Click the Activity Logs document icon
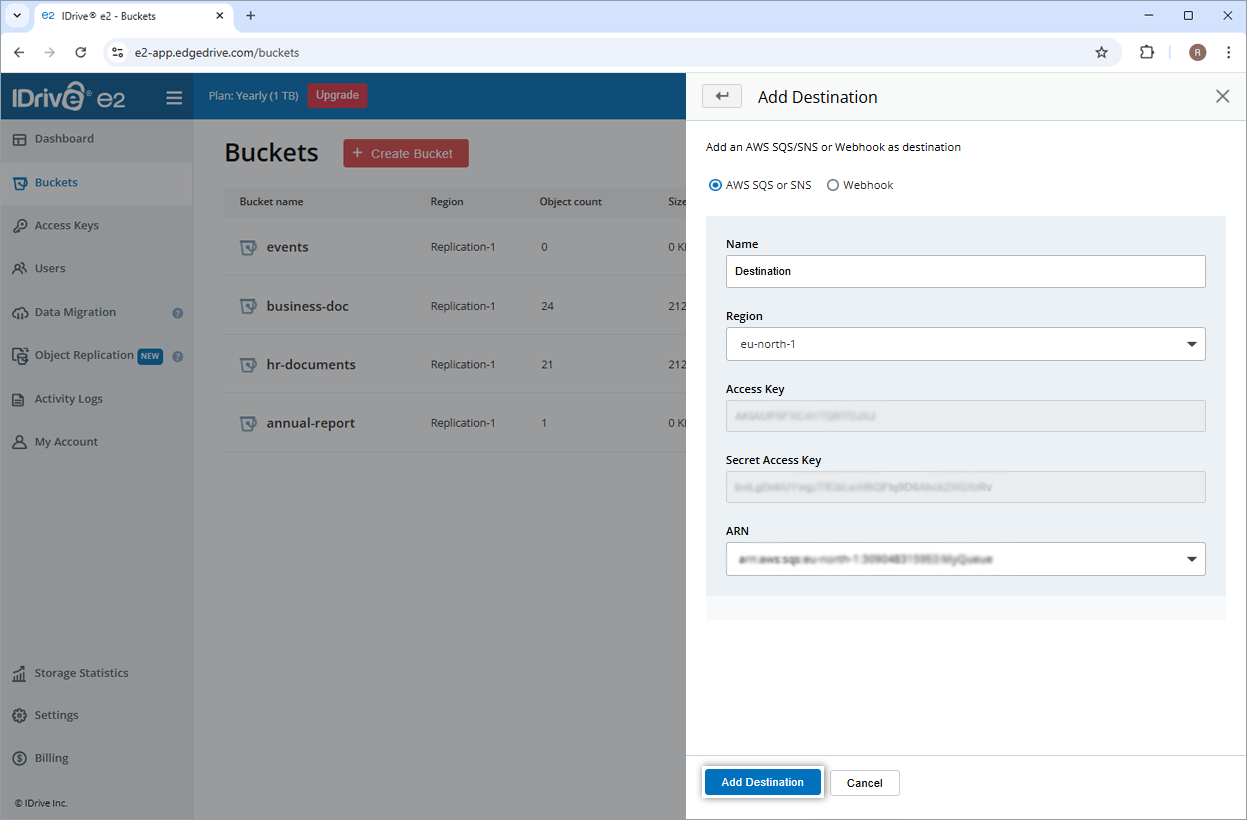This screenshot has height=820, width=1247. [x=19, y=399]
